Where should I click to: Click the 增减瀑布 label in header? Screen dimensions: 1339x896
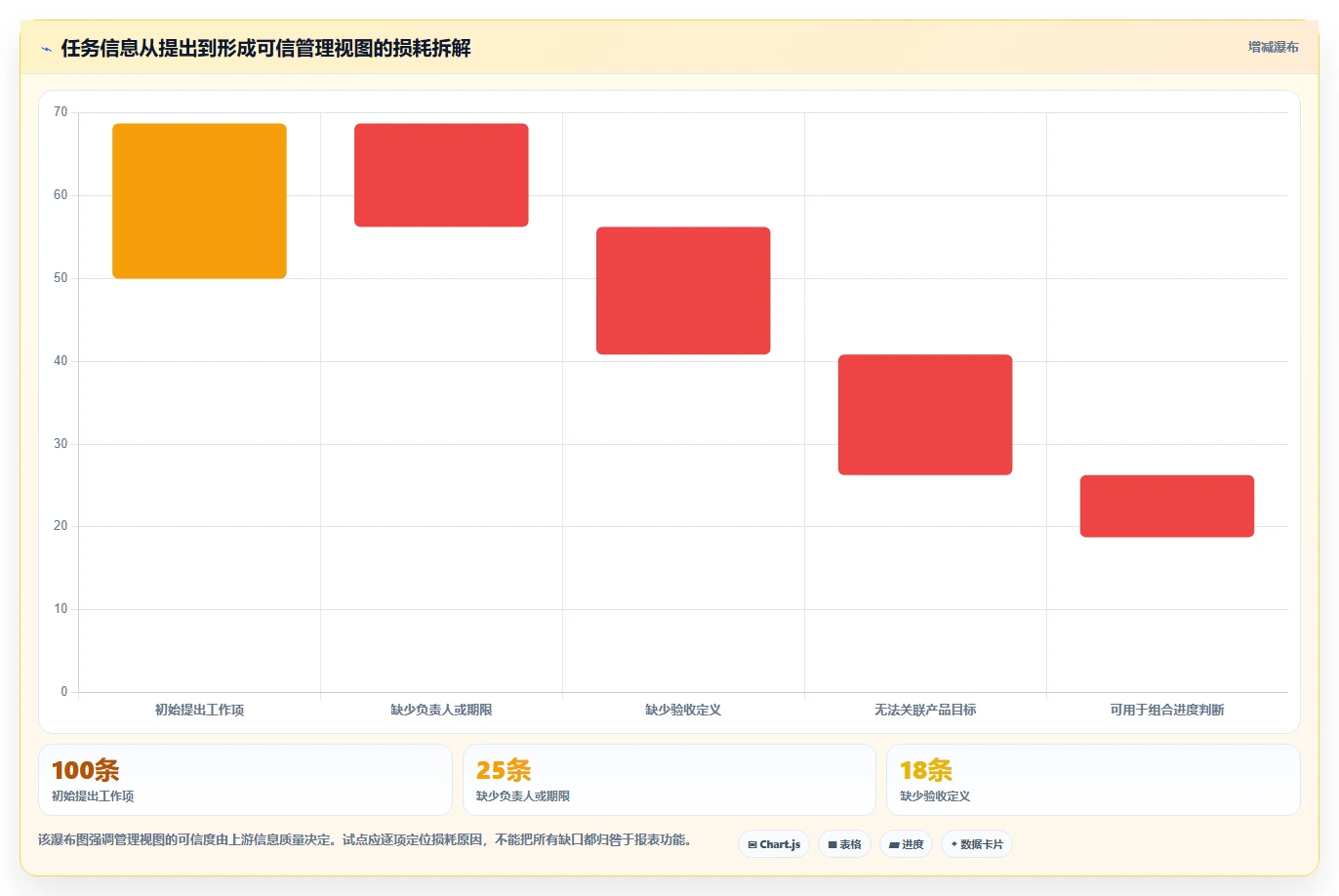[1273, 47]
